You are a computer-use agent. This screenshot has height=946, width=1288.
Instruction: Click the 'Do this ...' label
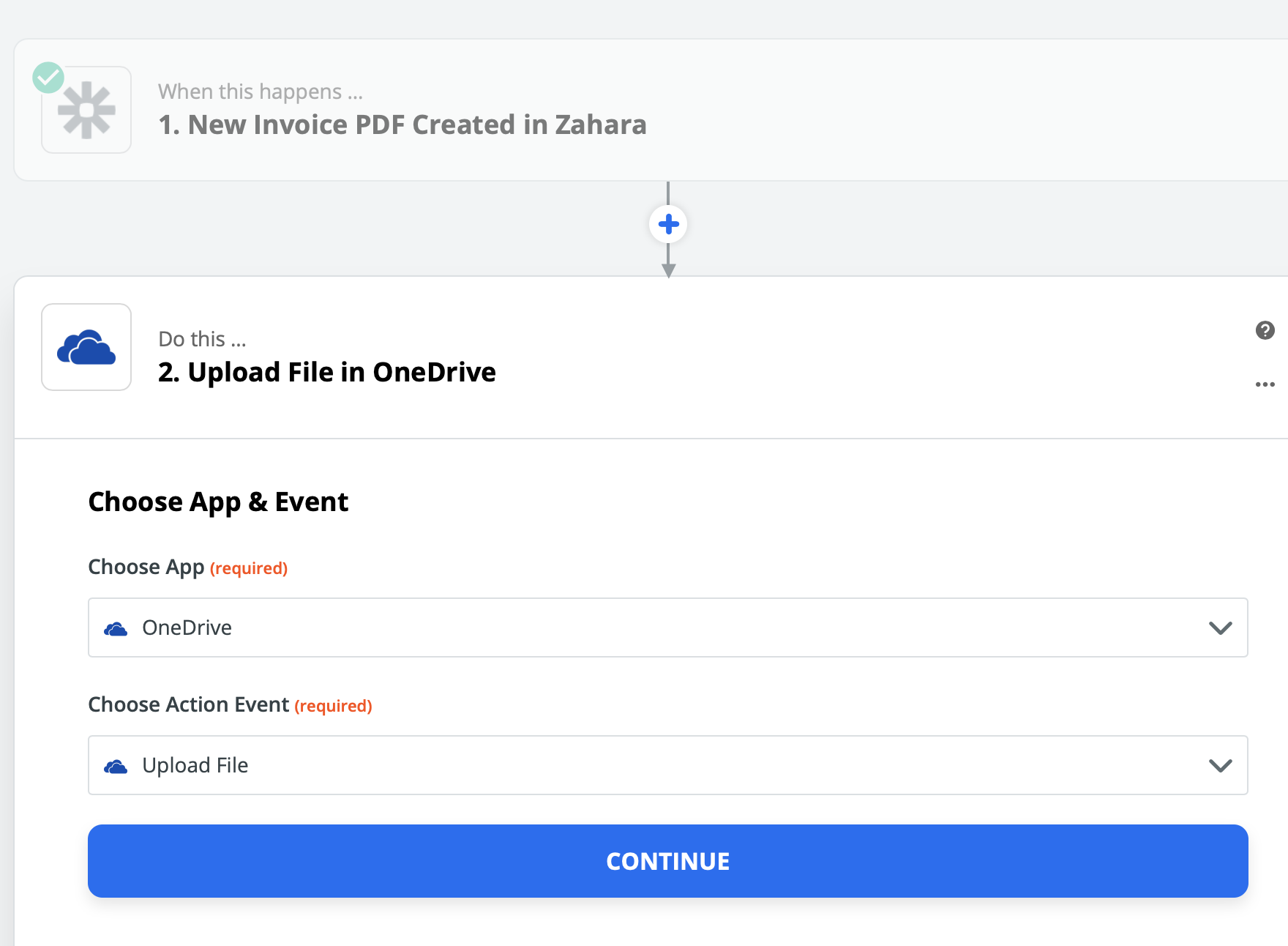pos(202,339)
